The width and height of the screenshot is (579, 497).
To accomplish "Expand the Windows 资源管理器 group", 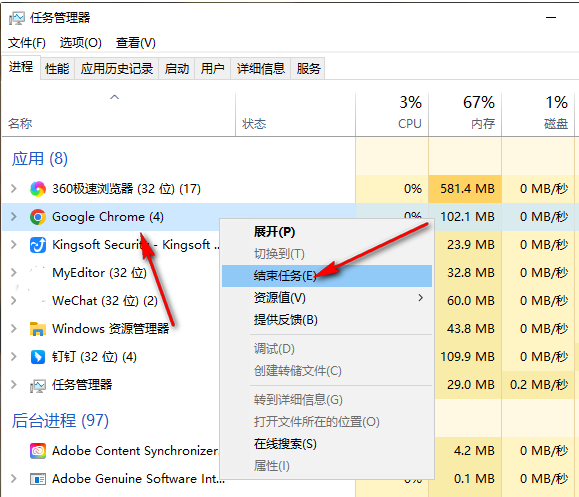I will tap(14, 329).
